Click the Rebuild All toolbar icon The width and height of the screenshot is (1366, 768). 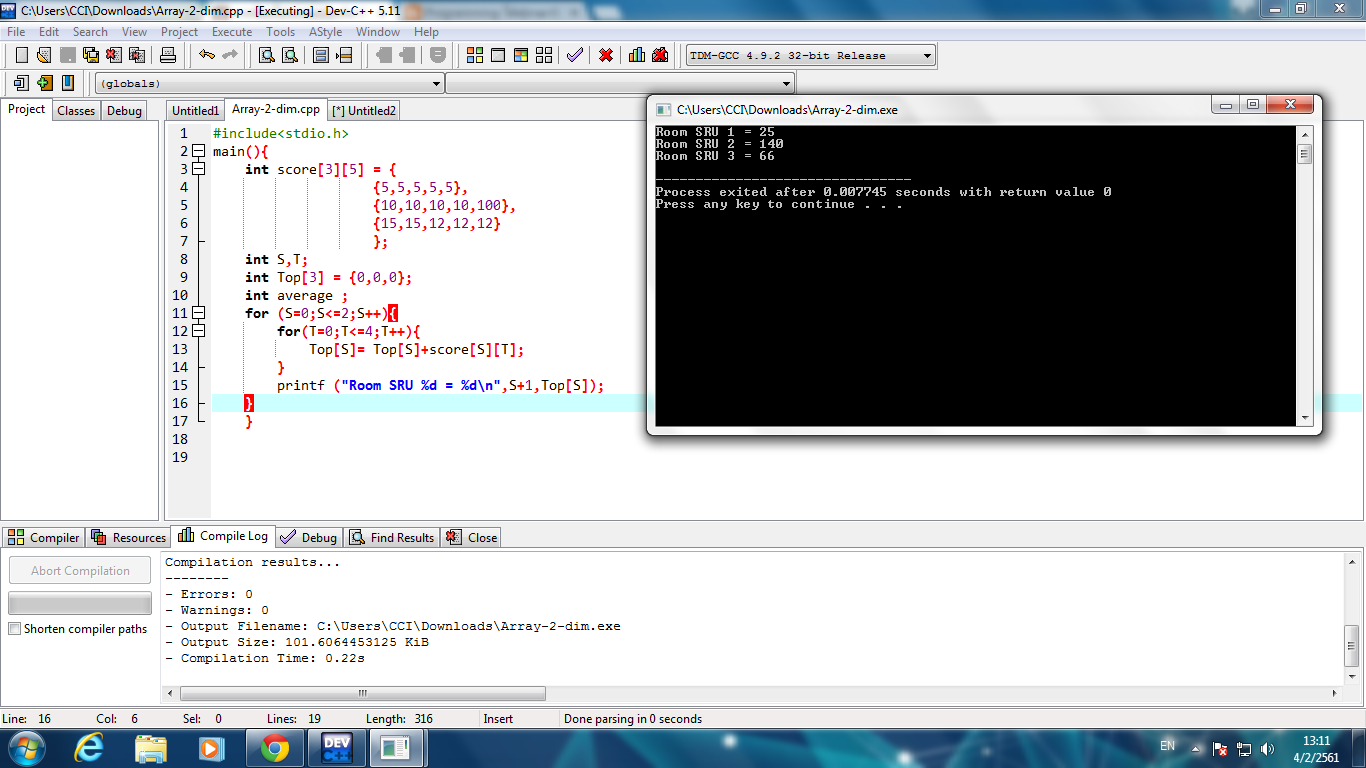pyautogui.click(x=543, y=55)
